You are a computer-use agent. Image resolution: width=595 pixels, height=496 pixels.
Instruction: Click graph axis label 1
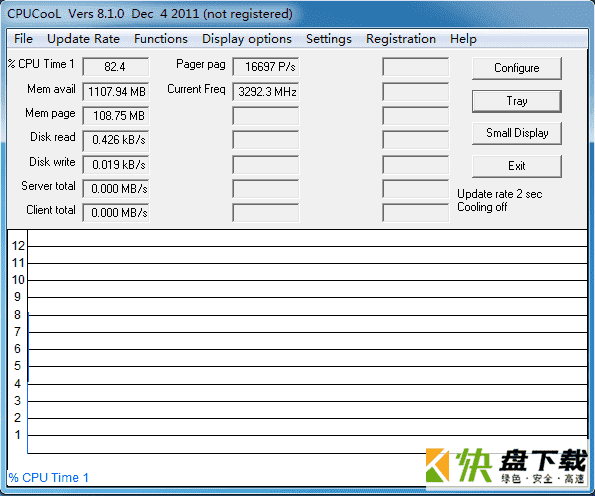coord(17,435)
